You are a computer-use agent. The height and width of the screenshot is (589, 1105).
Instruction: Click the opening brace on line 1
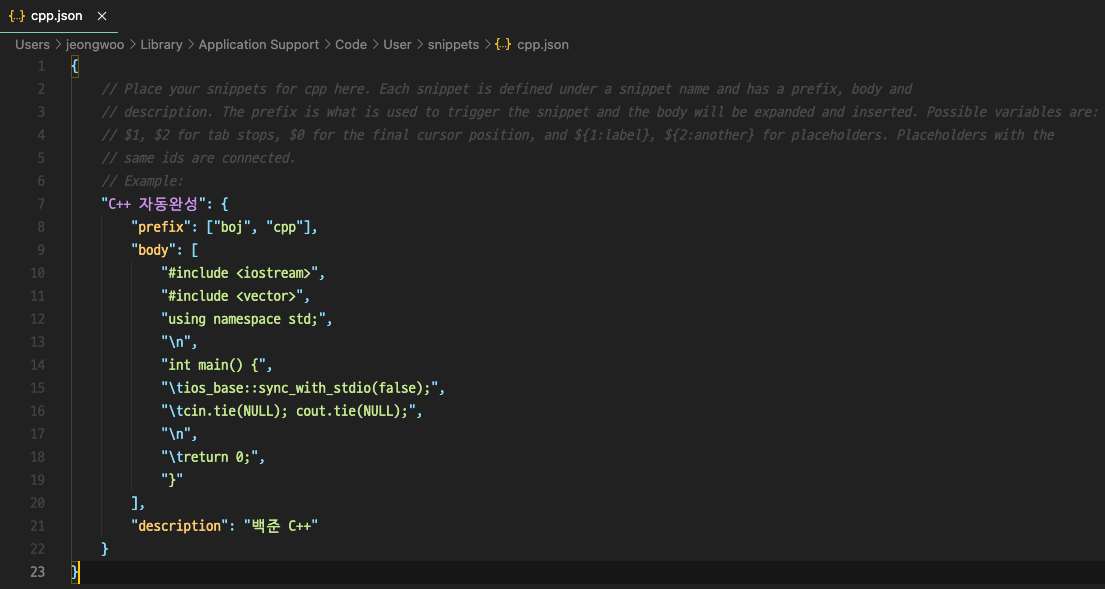pos(75,66)
